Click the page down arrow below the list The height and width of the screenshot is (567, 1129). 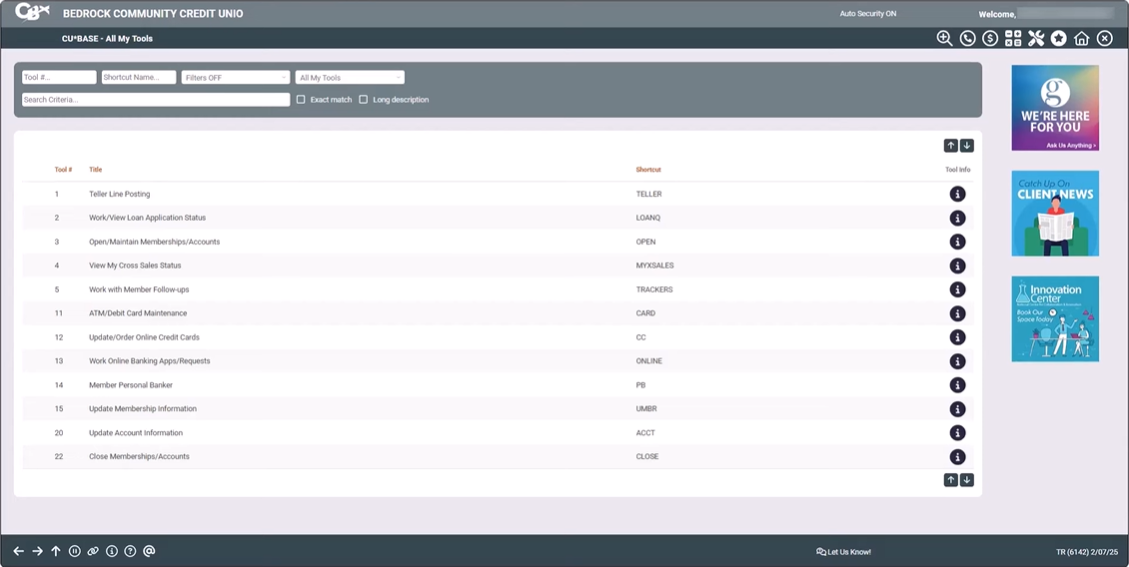tap(966, 480)
